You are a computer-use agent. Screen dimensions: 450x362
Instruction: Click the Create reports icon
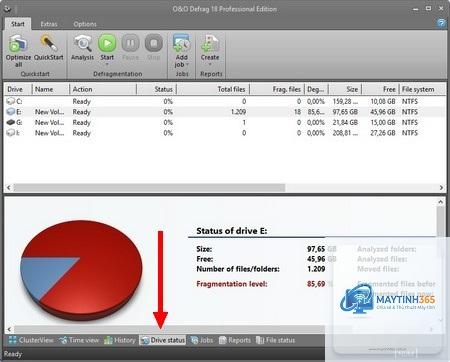pos(210,43)
